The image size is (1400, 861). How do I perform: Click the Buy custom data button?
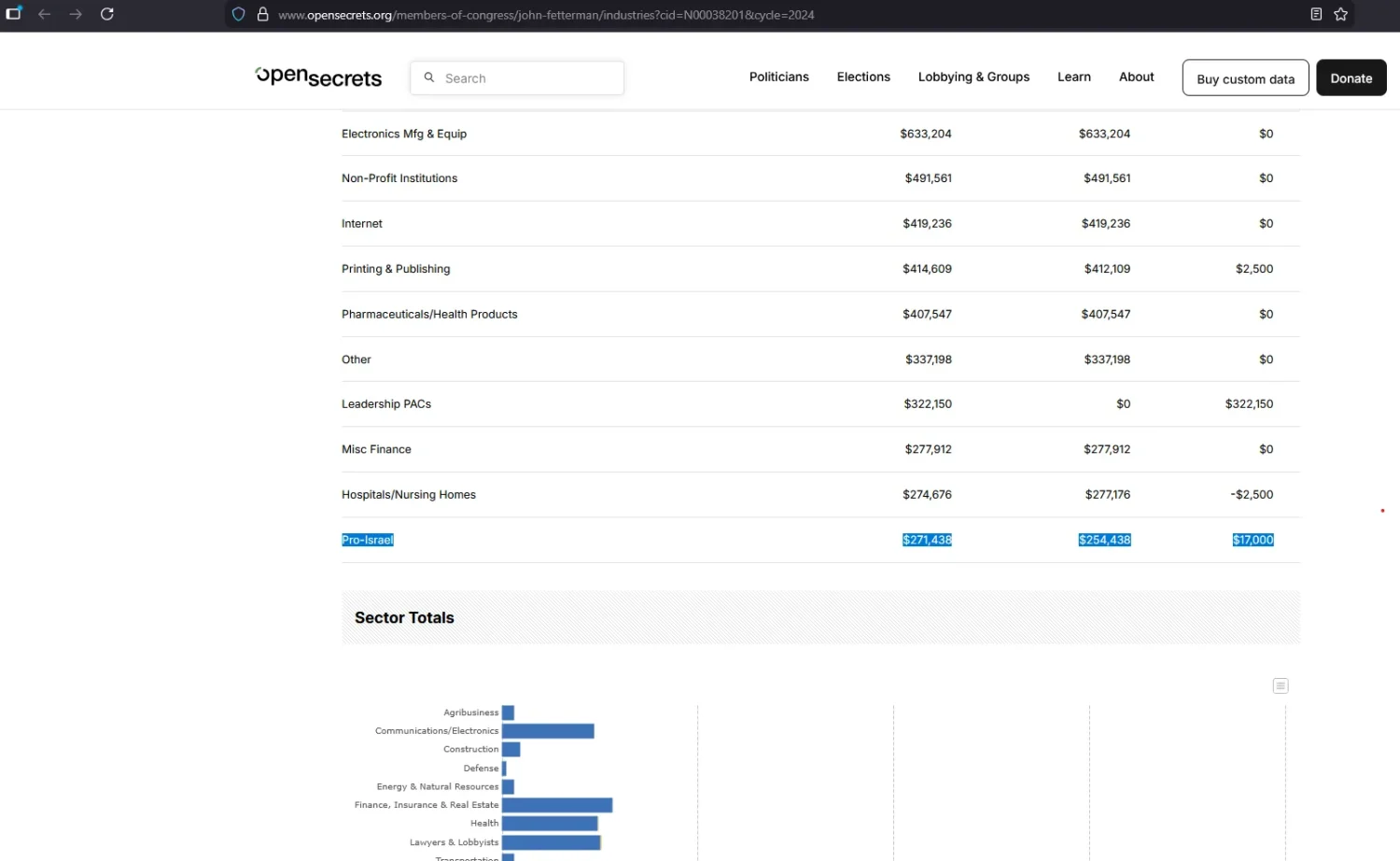(x=1245, y=78)
